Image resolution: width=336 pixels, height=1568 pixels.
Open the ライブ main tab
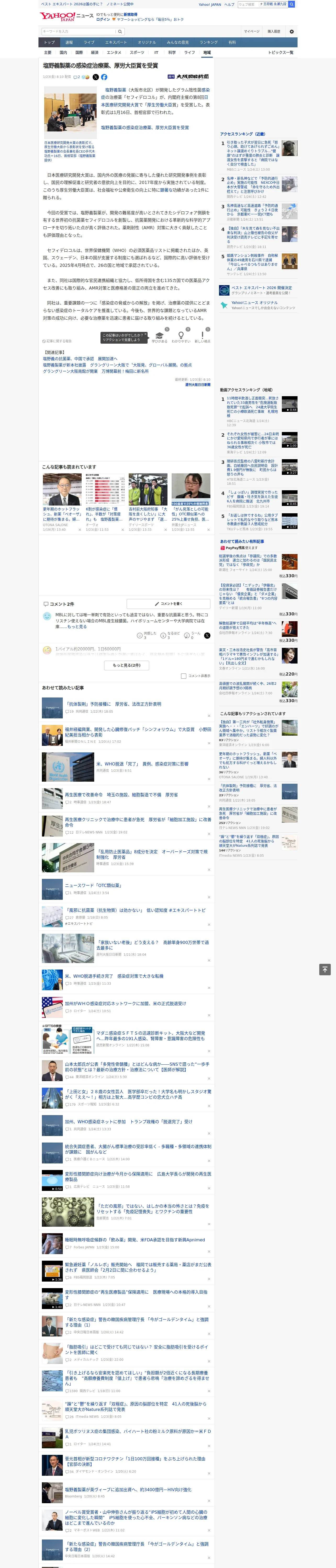tap(89, 43)
